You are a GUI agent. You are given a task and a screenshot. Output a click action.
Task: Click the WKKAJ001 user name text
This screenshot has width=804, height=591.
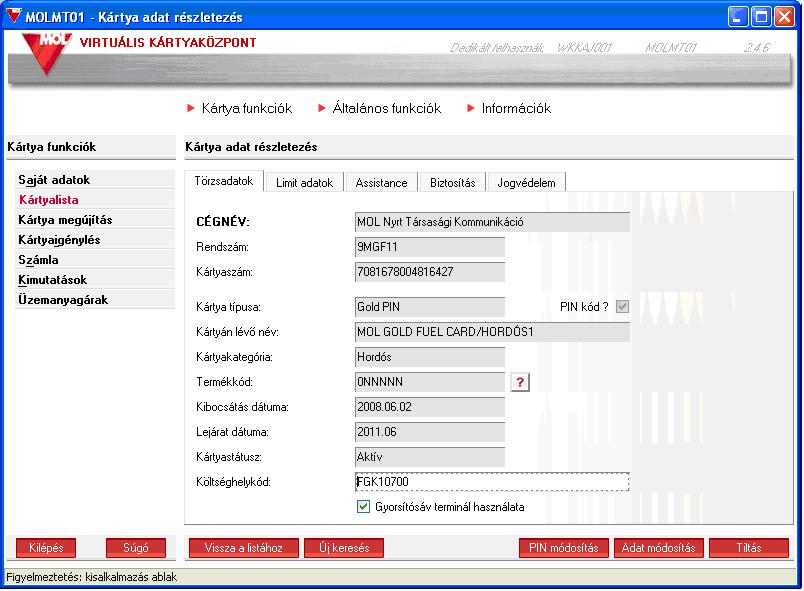pos(585,48)
